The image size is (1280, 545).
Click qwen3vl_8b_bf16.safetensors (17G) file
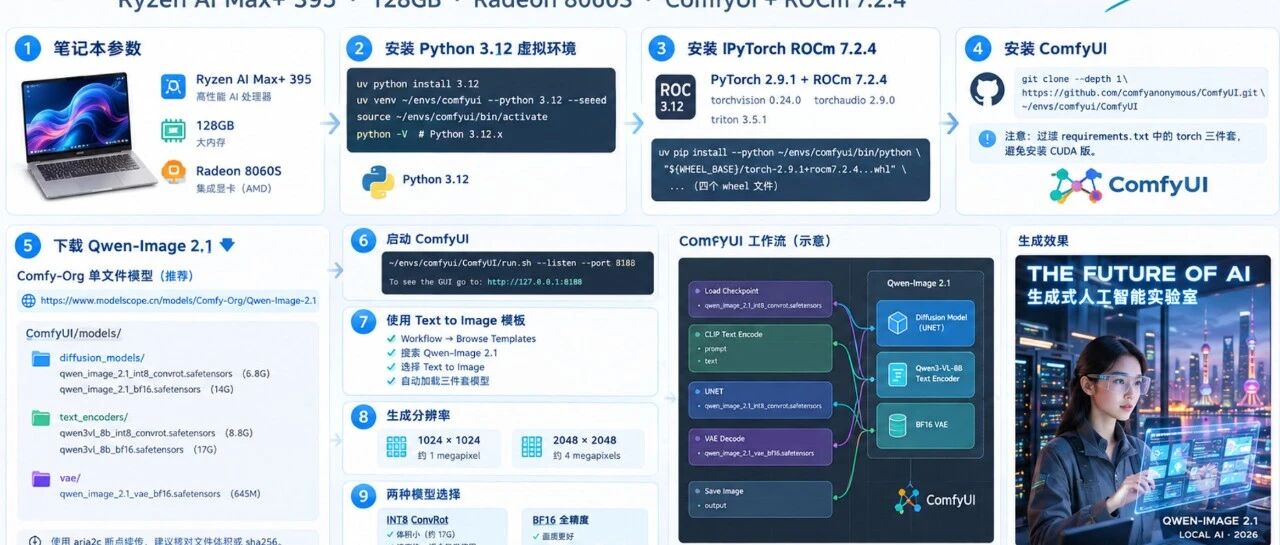click(x=139, y=450)
